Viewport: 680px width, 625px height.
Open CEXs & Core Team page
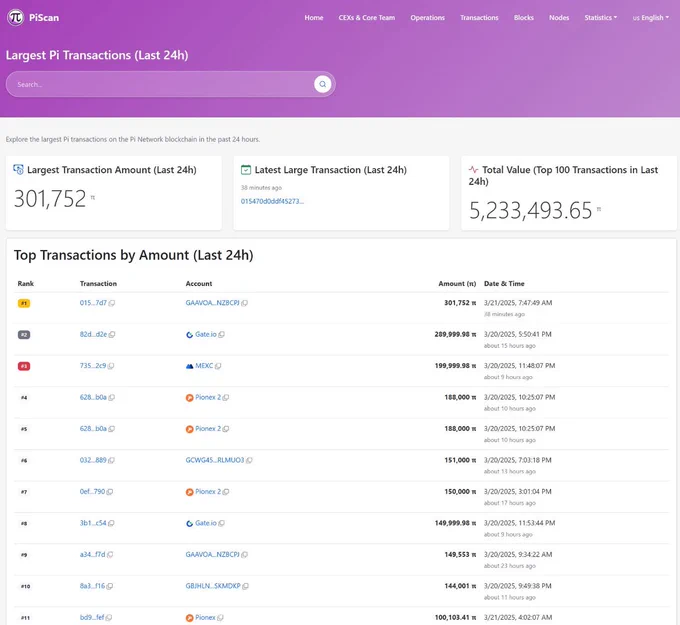pyautogui.click(x=366, y=18)
